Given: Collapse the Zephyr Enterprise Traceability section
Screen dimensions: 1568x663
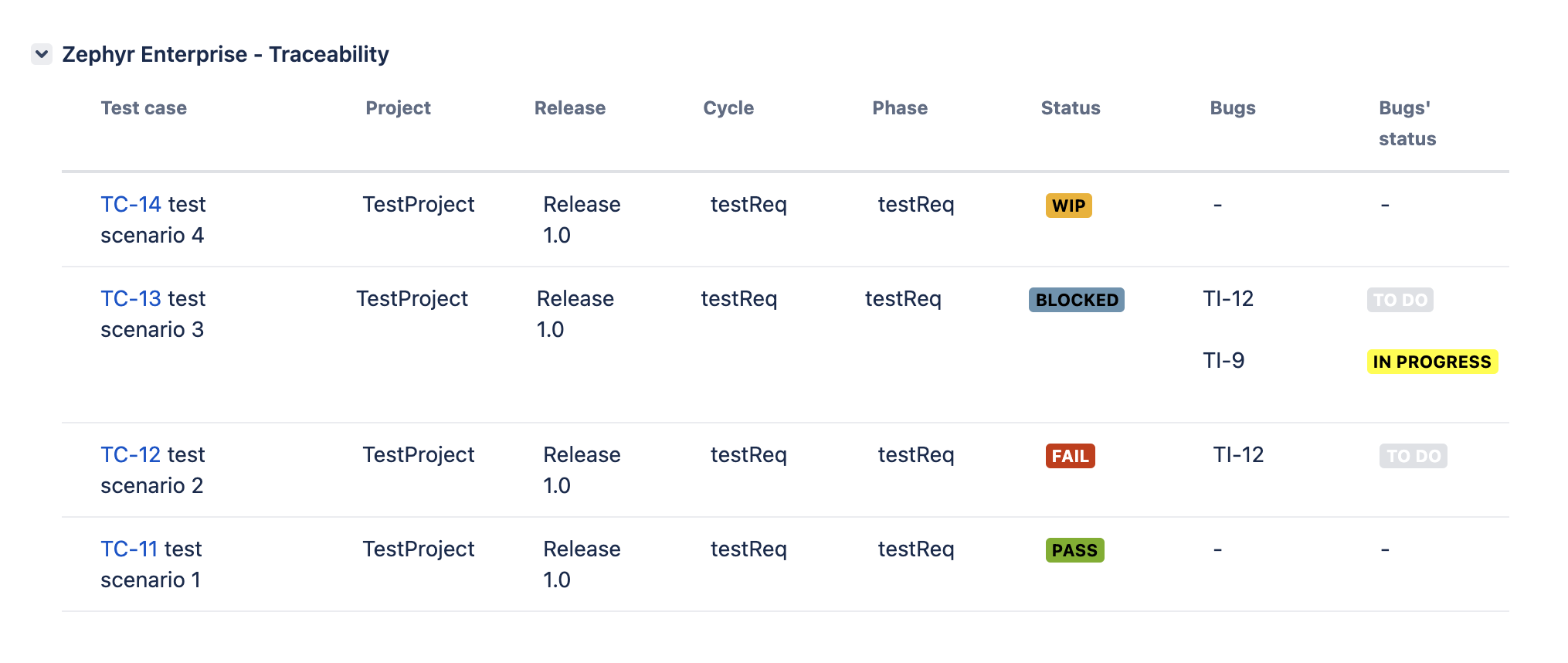Looking at the screenshot, I should coord(42,54).
